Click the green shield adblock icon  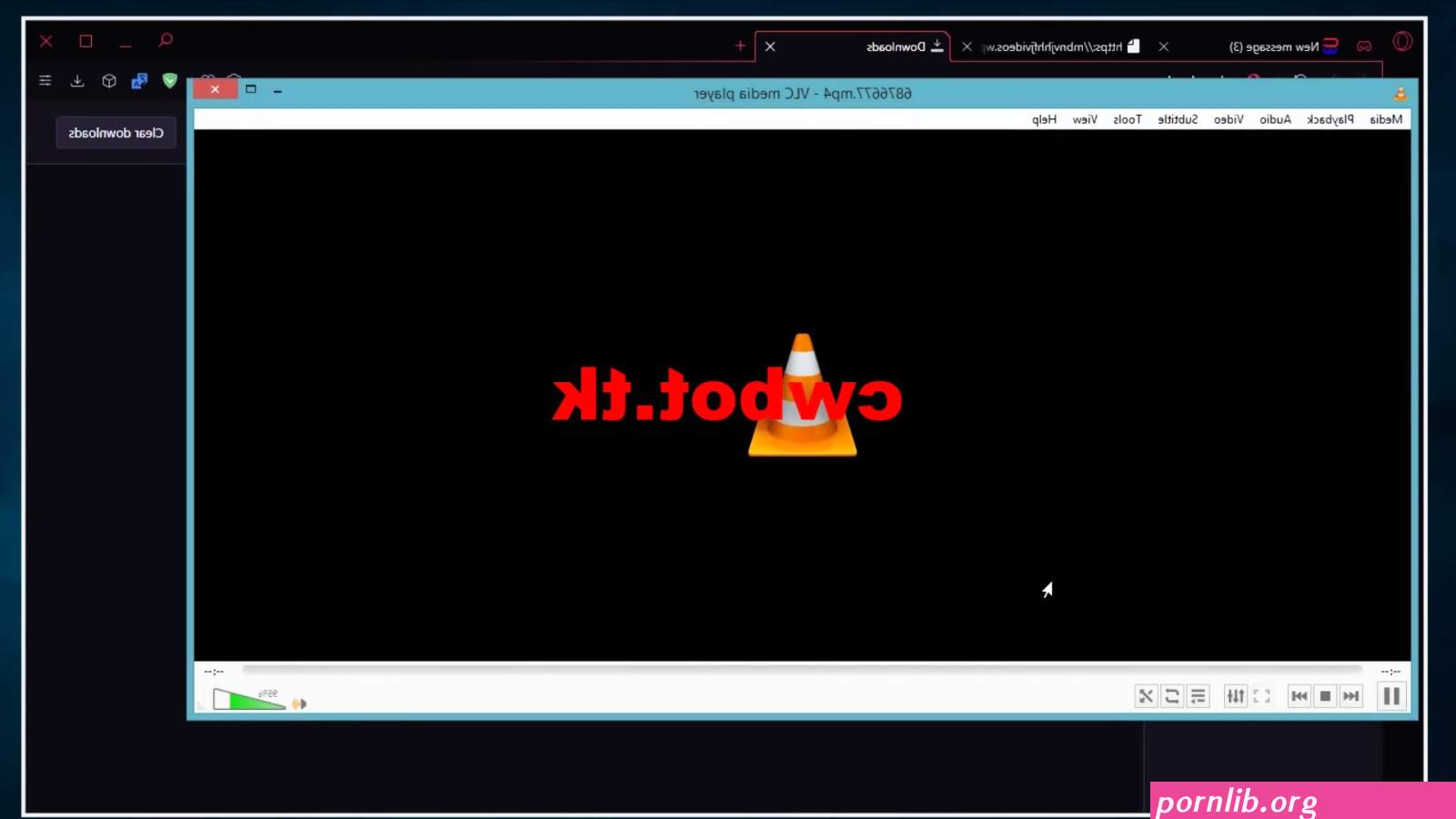[169, 81]
